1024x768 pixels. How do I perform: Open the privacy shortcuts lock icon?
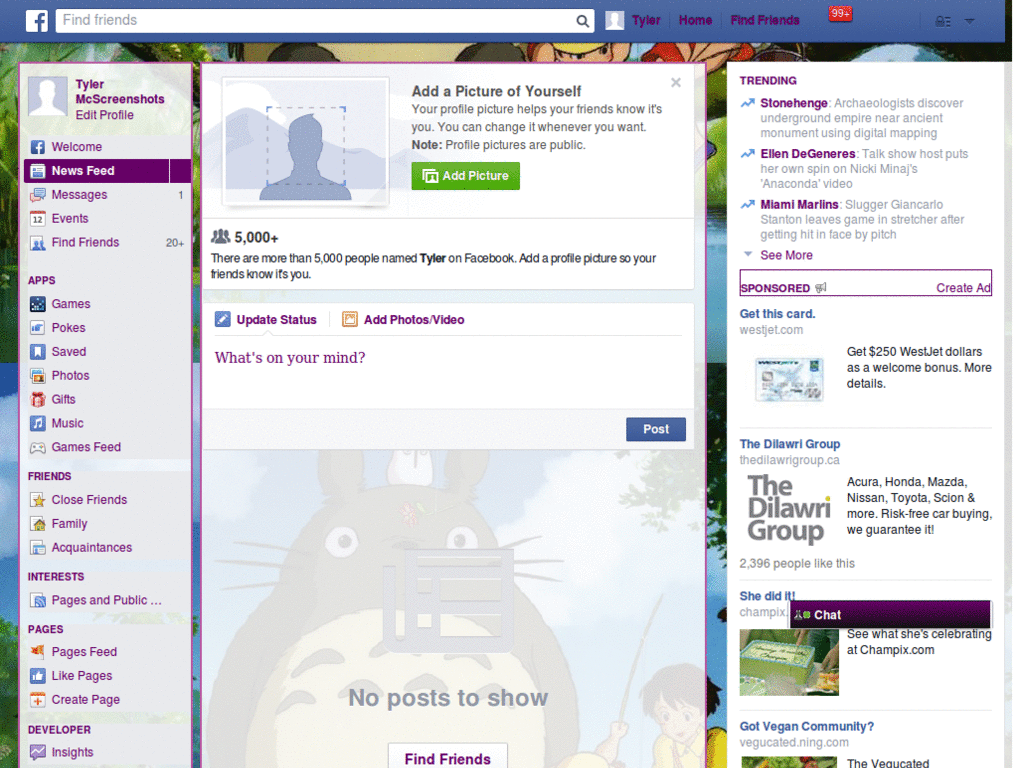point(942,22)
